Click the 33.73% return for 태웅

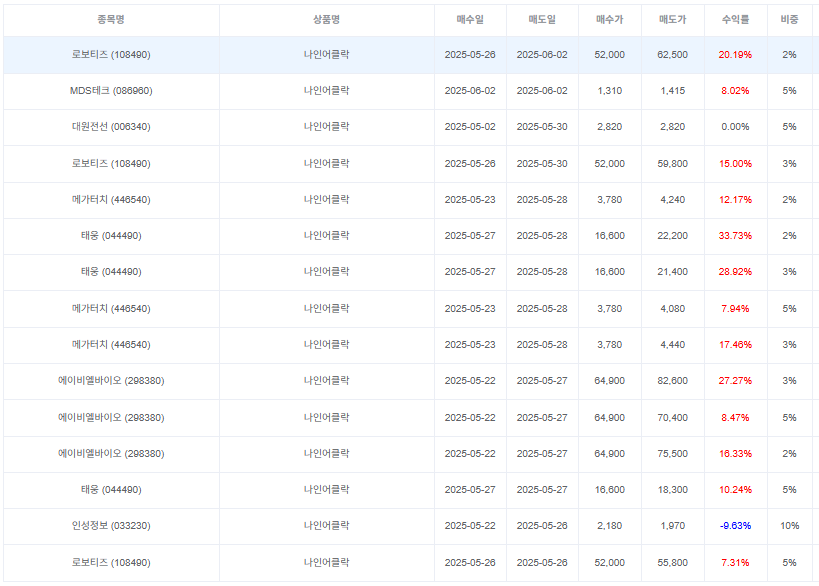(x=735, y=236)
